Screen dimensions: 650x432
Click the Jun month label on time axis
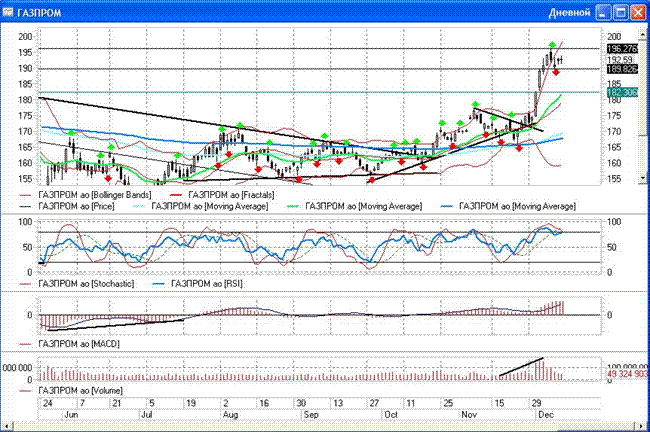click(x=71, y=415)
